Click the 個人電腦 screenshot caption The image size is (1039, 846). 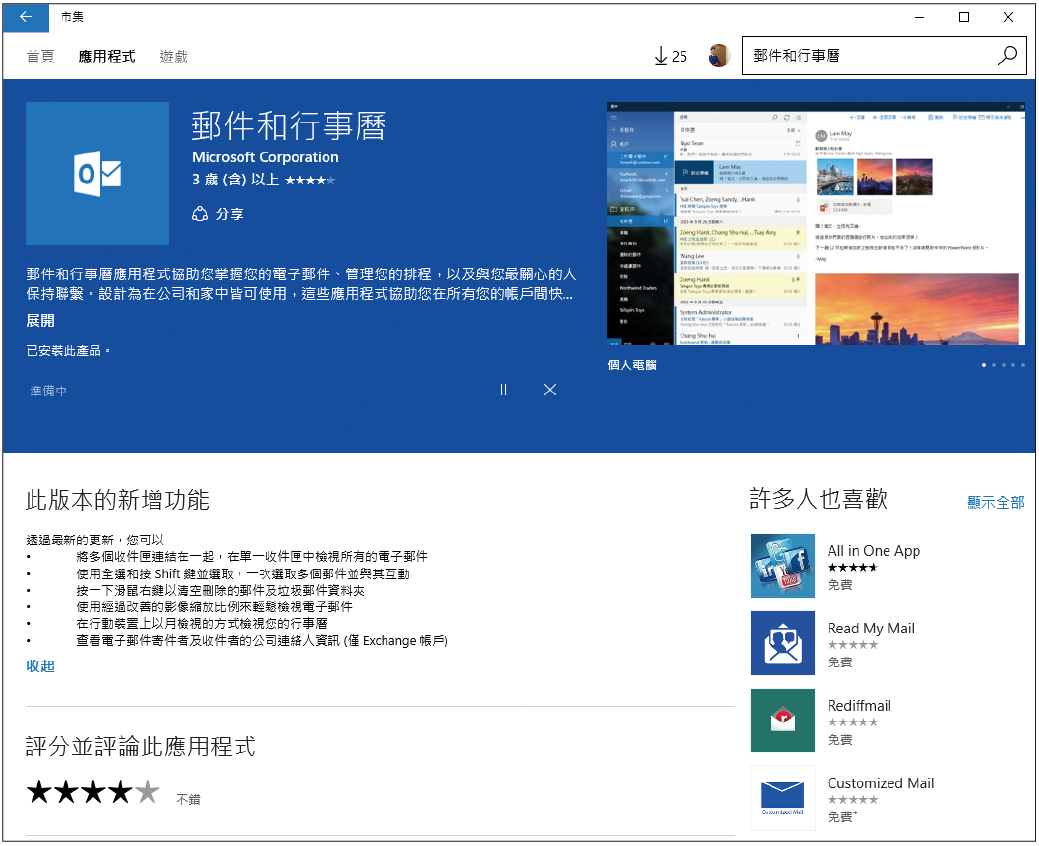[x=632, y=365]
